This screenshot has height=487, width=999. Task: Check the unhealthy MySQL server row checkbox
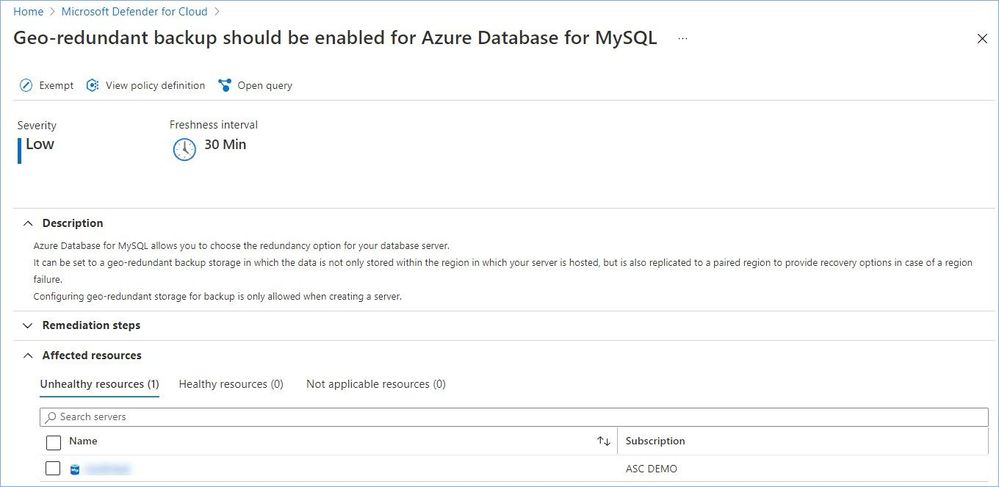(53, 469)
